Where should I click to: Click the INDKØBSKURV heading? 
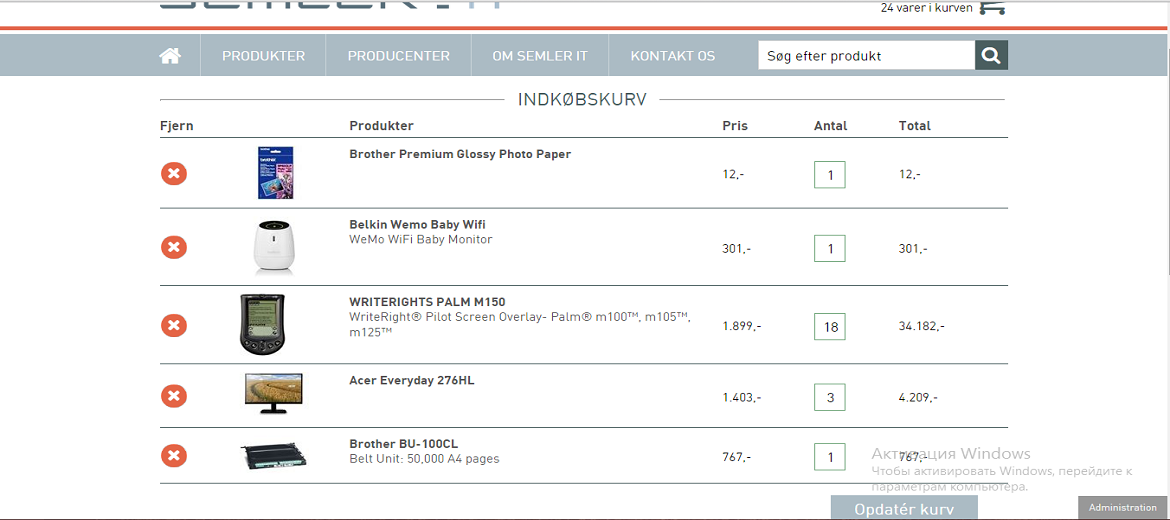point(582,99)
